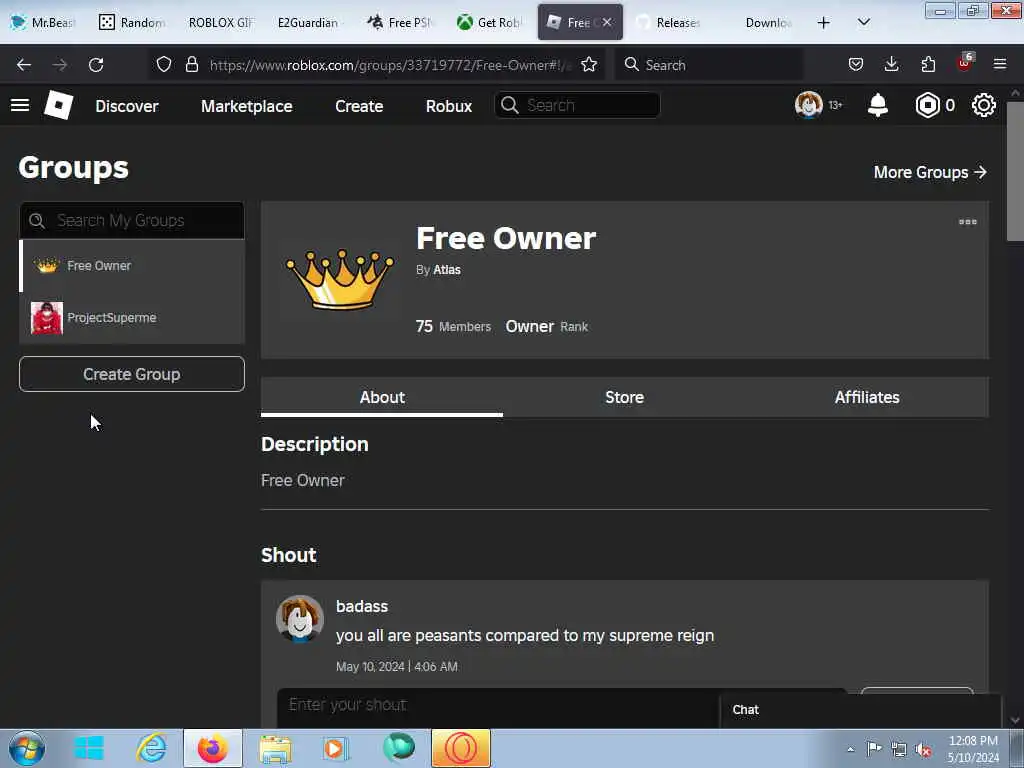
Task: Open a new browser tab
Action: [824, 23]
